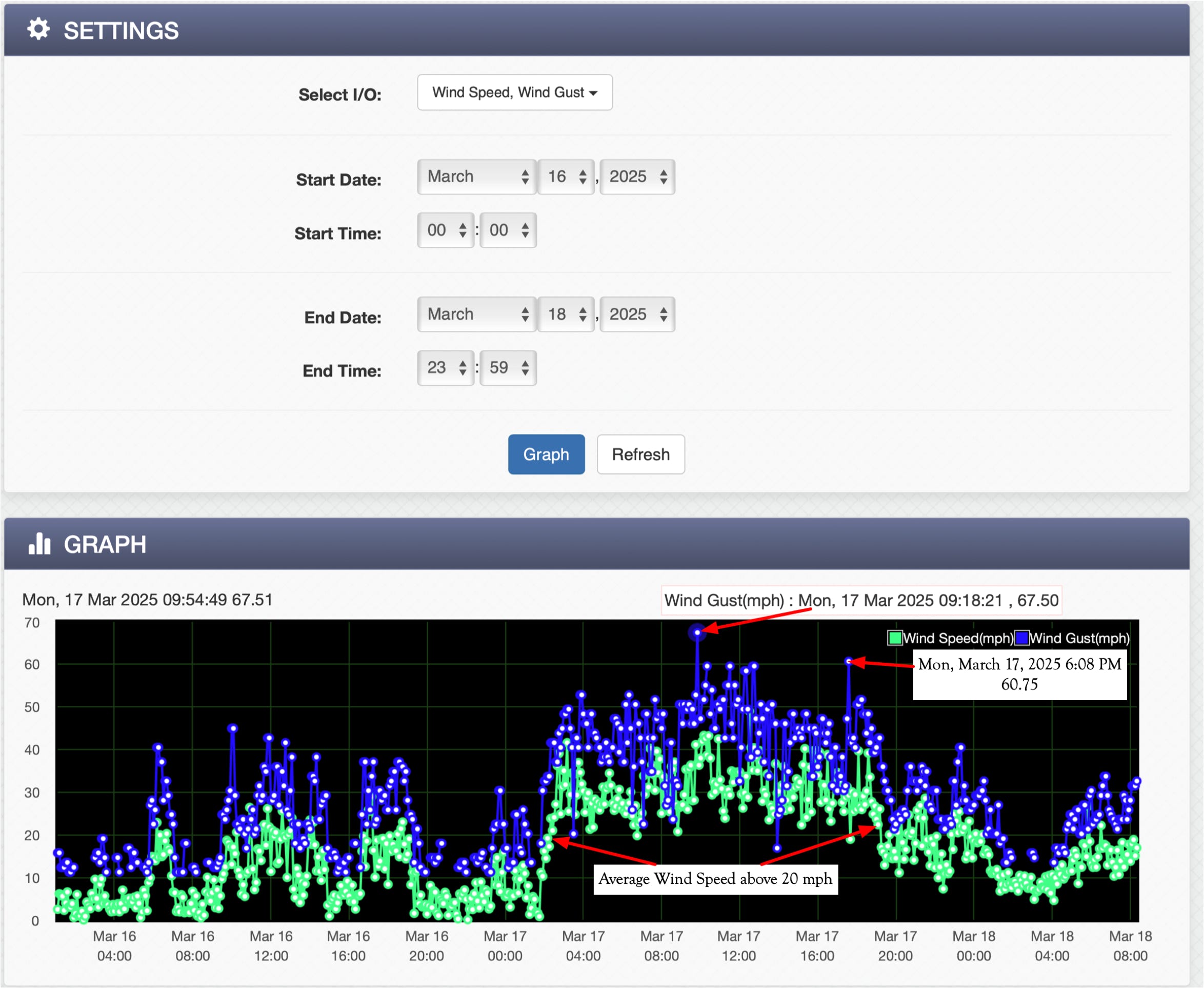Click the GRAPH panel heading

coord(105,545)
